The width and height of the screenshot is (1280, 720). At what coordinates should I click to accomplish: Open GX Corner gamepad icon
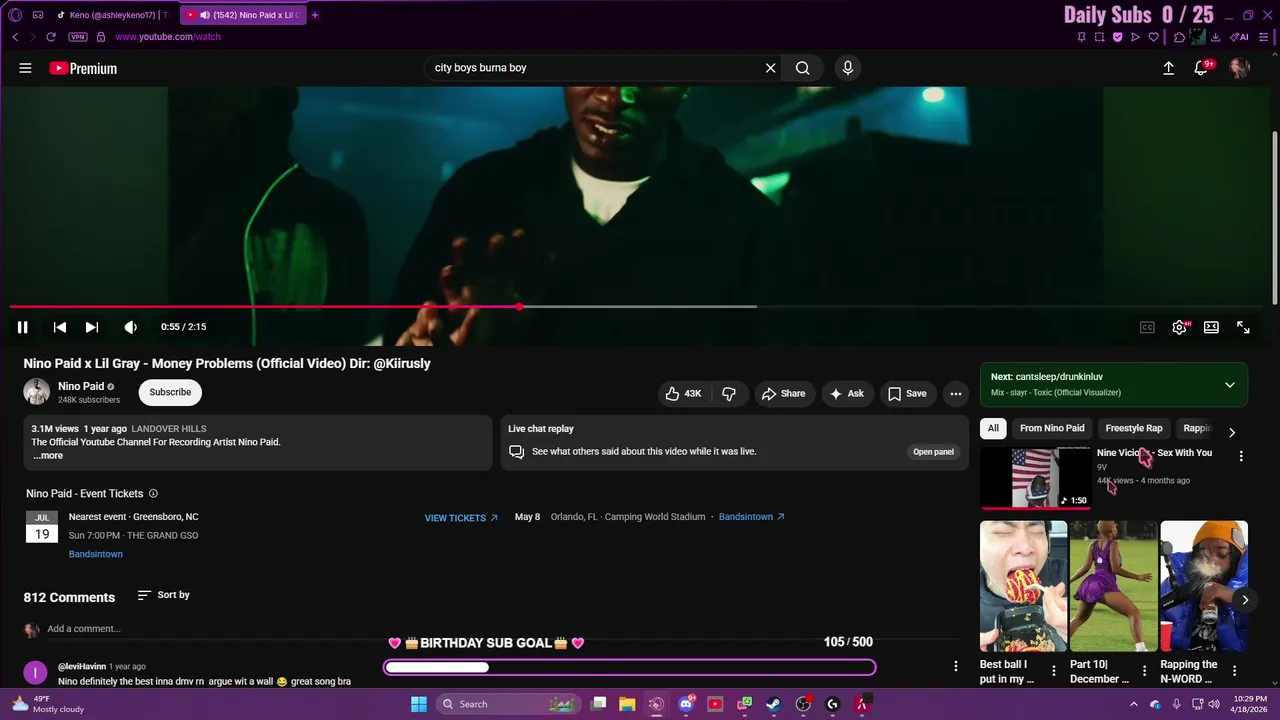38,15
